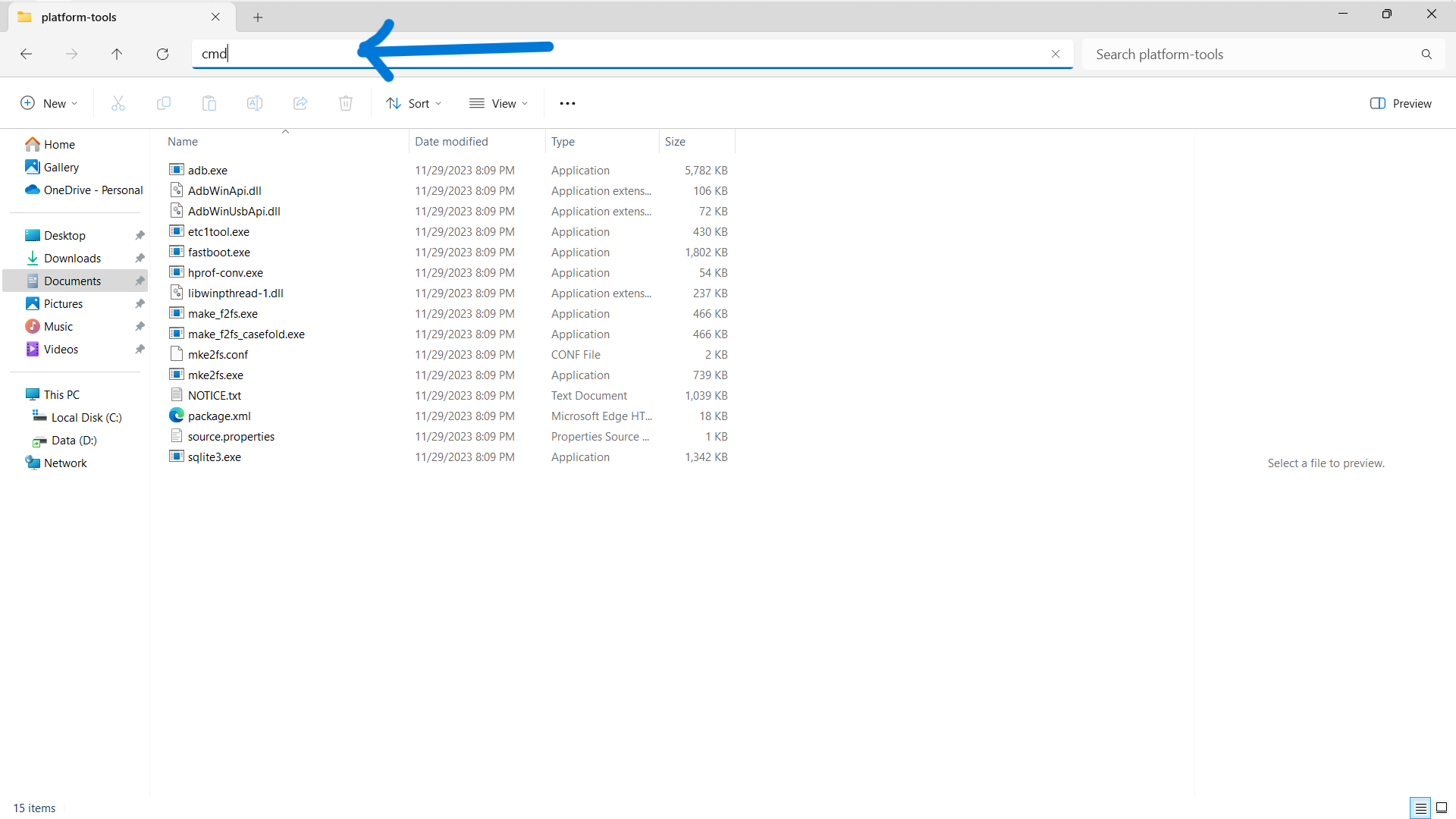Click the Cut scissors icon
Viewport: 1456px width, 819px height.
(x=118, y=103)
